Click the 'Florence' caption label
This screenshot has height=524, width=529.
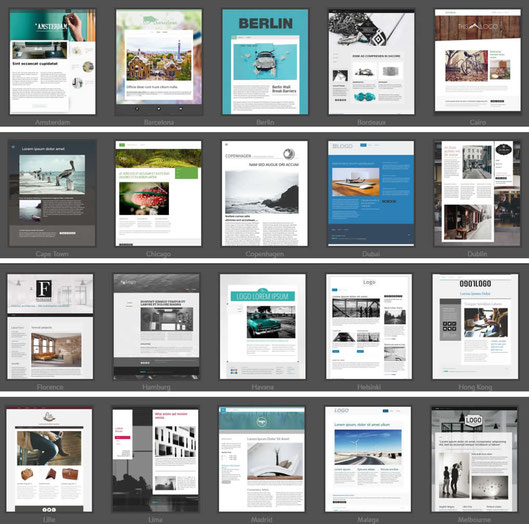[50, 387]
